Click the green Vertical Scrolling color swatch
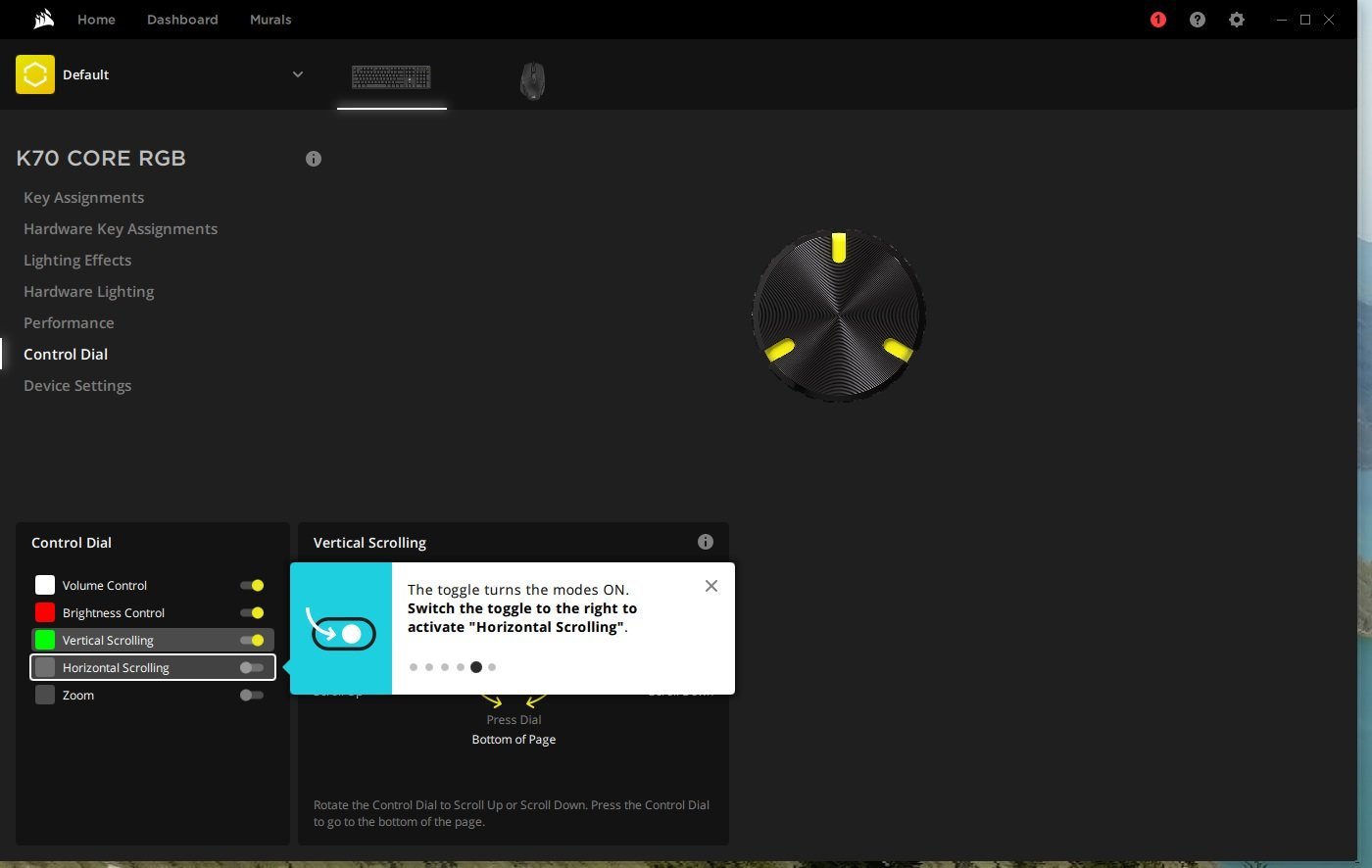This screenshot has height=868, width=1372. tap(45, 641)
